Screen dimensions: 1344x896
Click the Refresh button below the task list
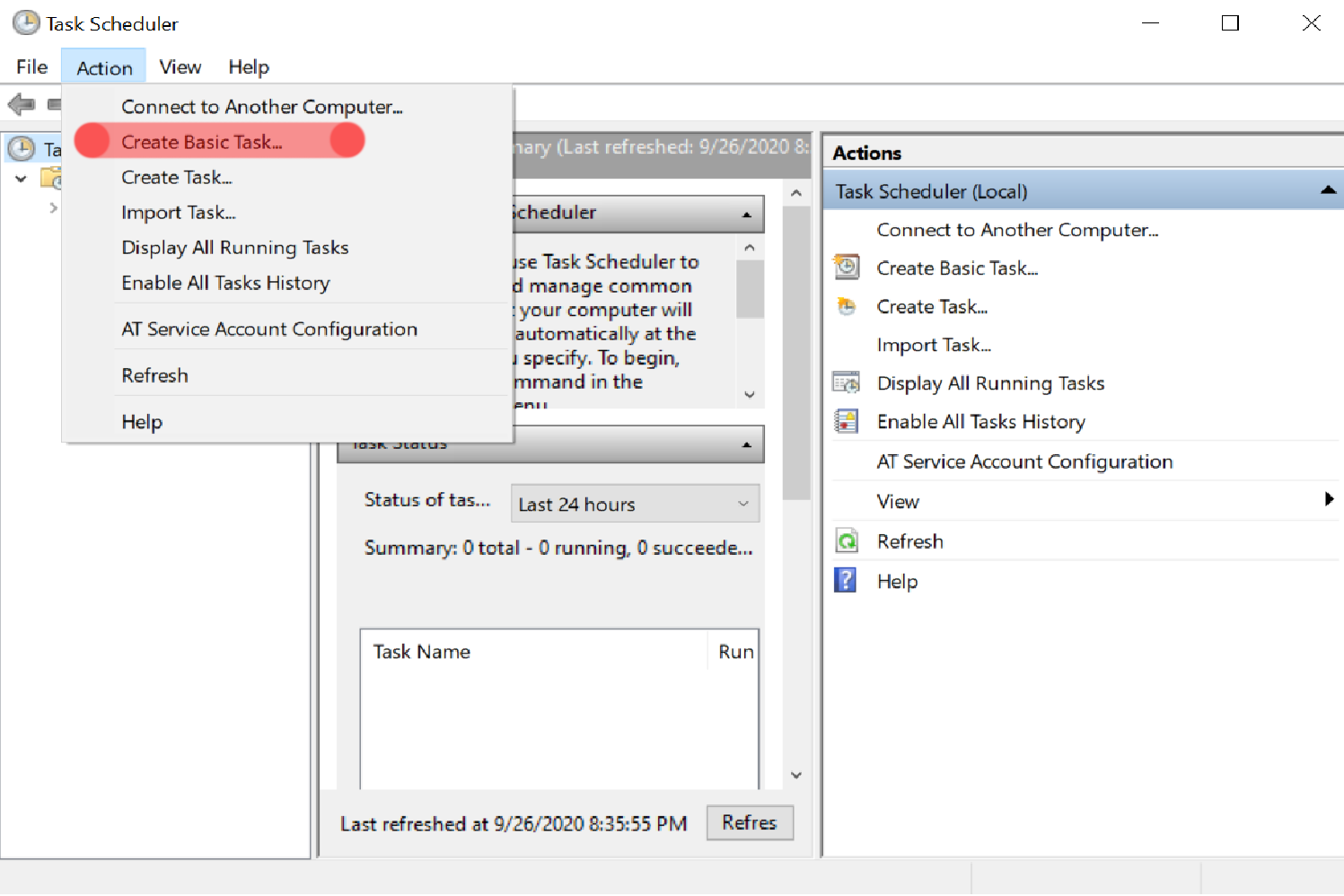(750, 822)
